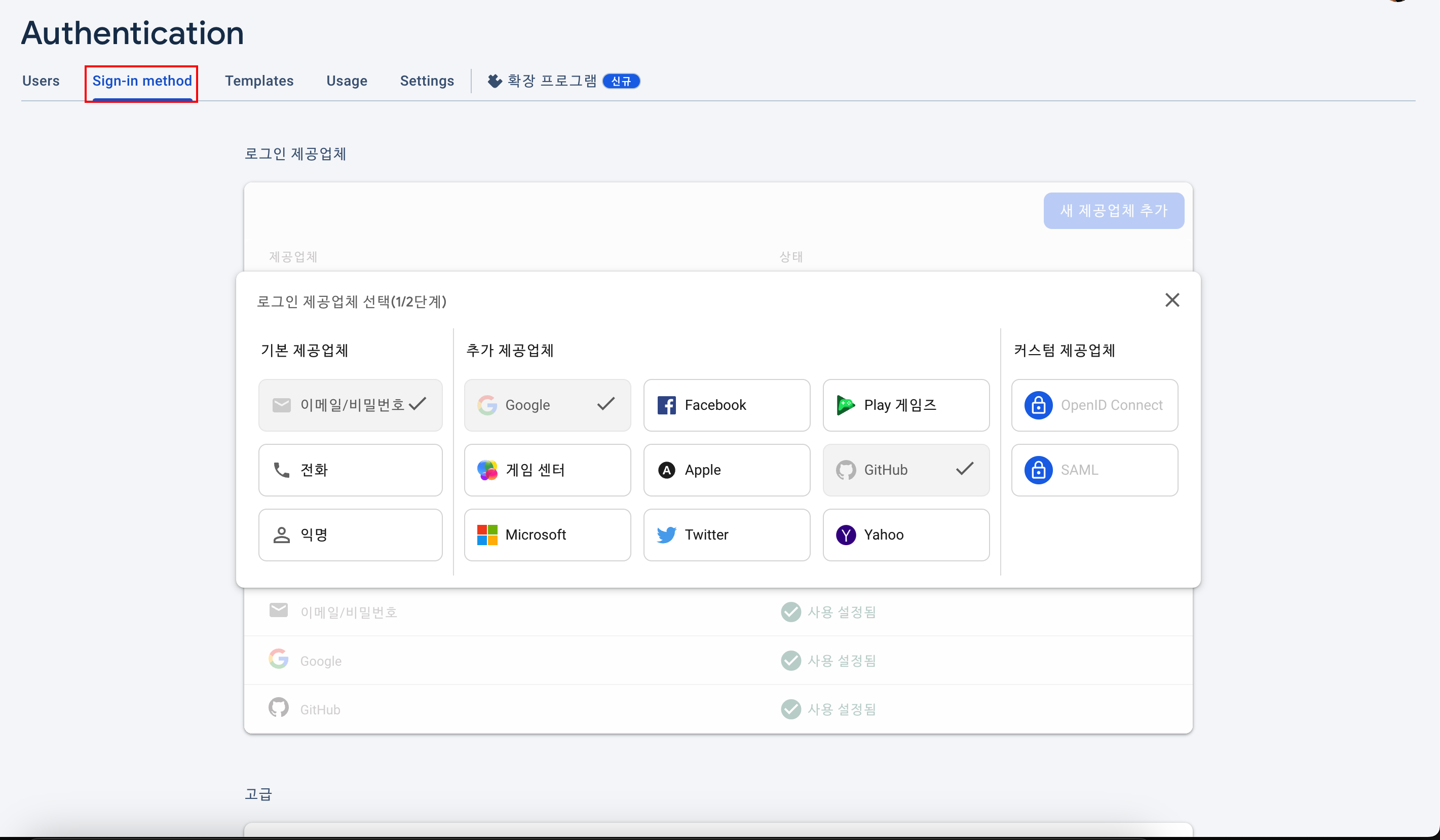The width and height of the screenshot is (1440, 840).
Task: Select the 게임 센터 provider
Action: coord(547,470)
